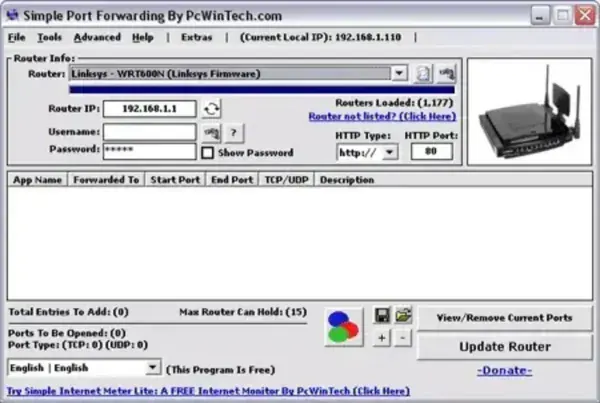The width and height of the screenshot is (600, 403).
Task: Click the Max Router Can Hold: (15) text
Action: [243, 312]
